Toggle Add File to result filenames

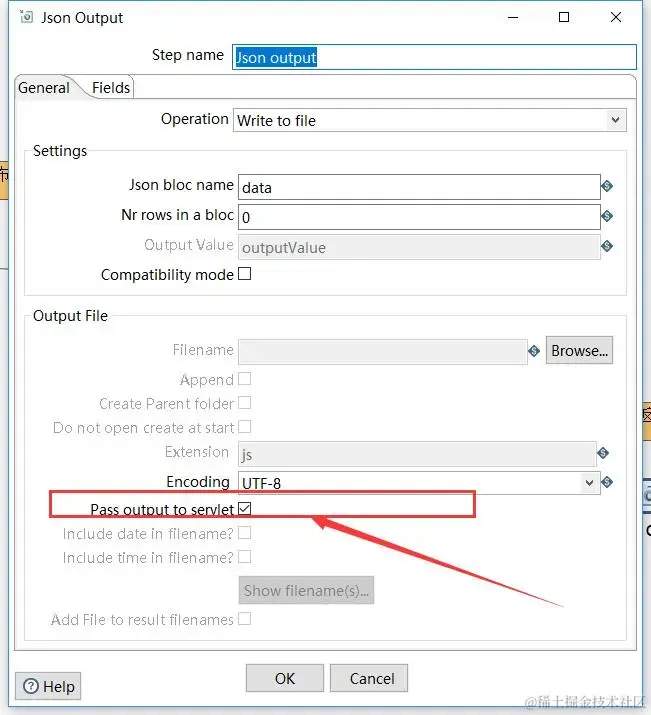(x=245, y=619)
